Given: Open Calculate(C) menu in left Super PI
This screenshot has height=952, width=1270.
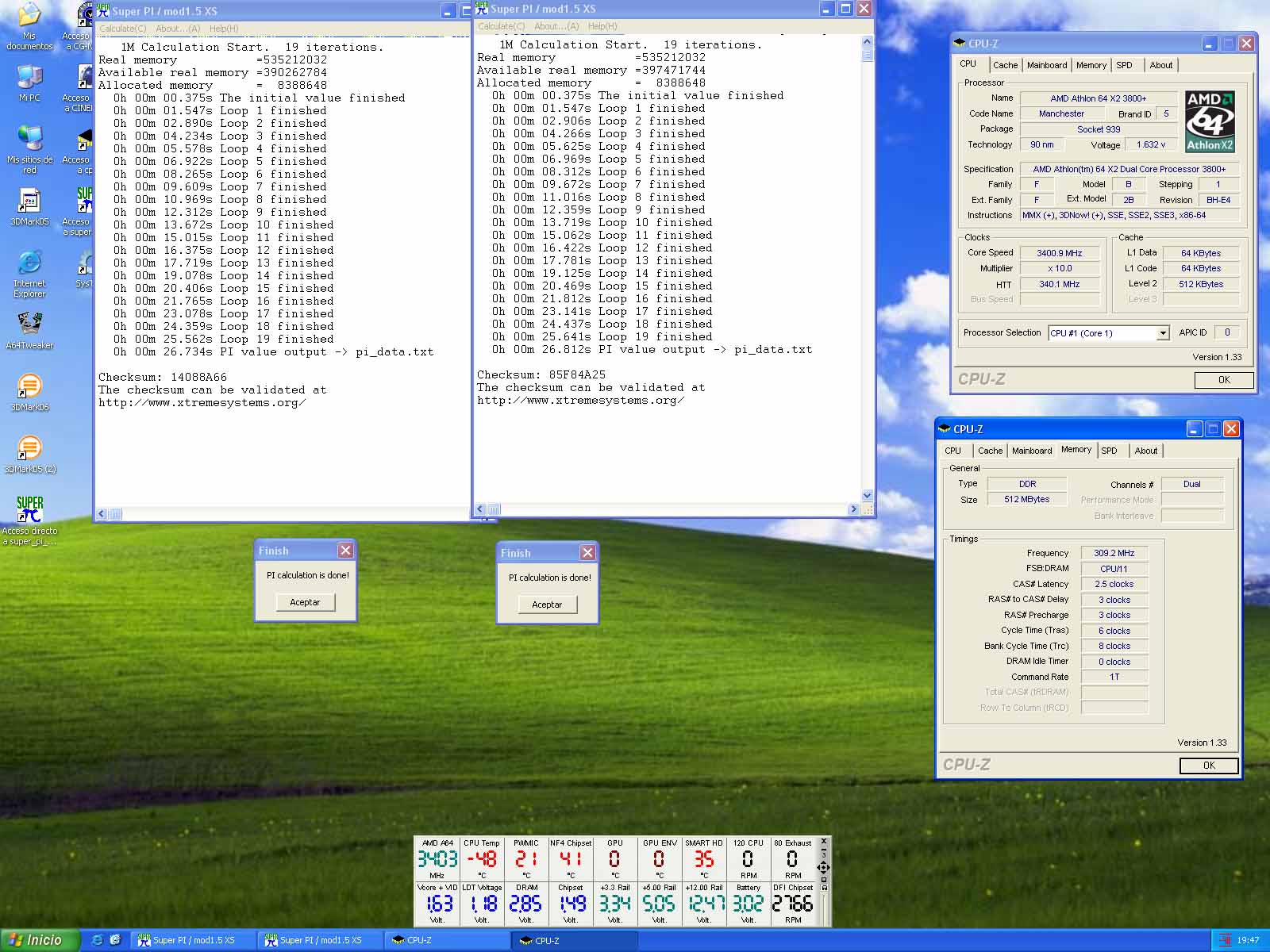Looking at the screenshot, I should [122, 29].
